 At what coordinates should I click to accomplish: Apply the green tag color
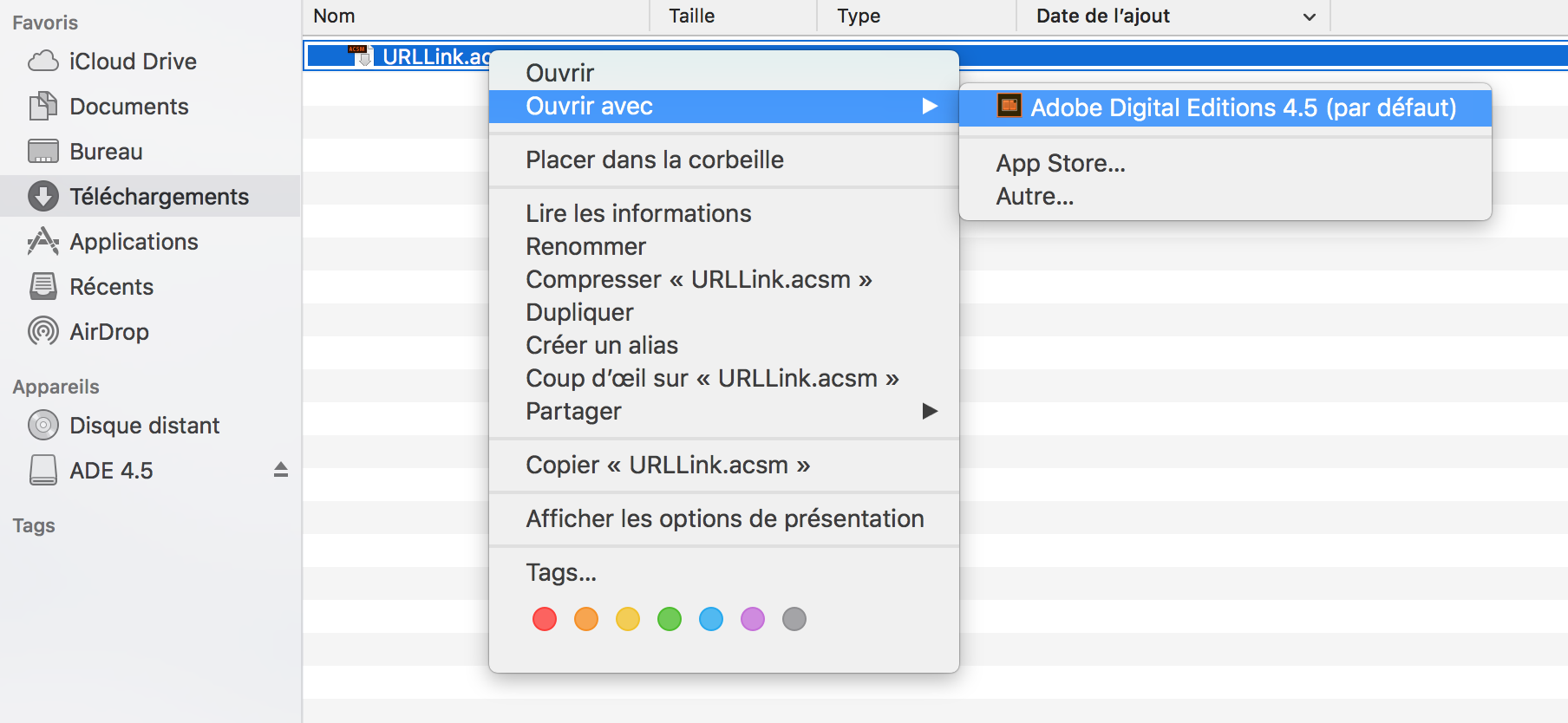(670, 619)
